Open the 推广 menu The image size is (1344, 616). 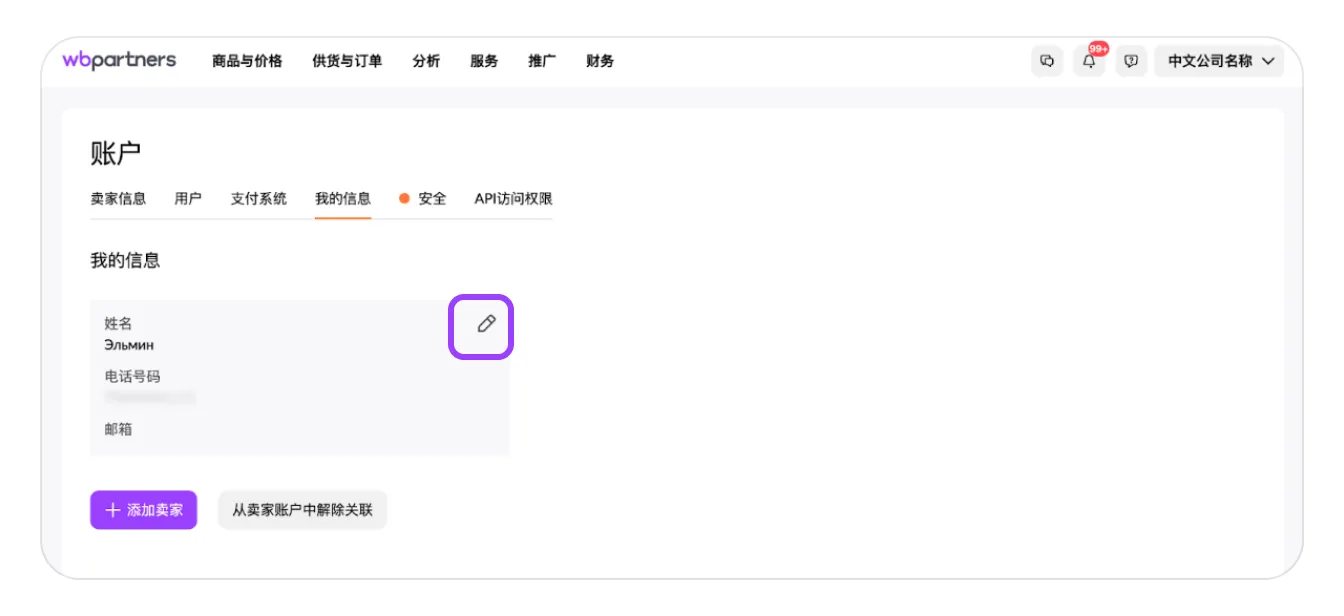point(542,61)
